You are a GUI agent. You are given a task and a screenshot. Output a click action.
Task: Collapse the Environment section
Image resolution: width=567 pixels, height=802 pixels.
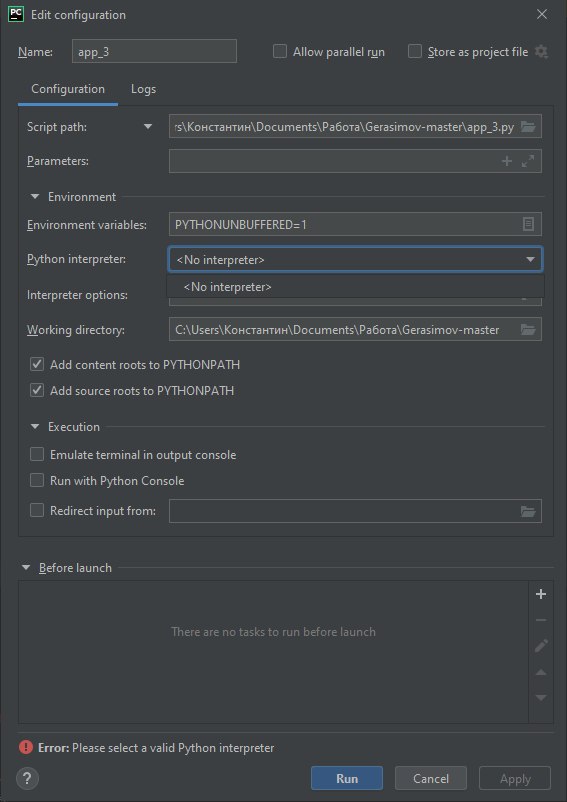click(35, 196)
